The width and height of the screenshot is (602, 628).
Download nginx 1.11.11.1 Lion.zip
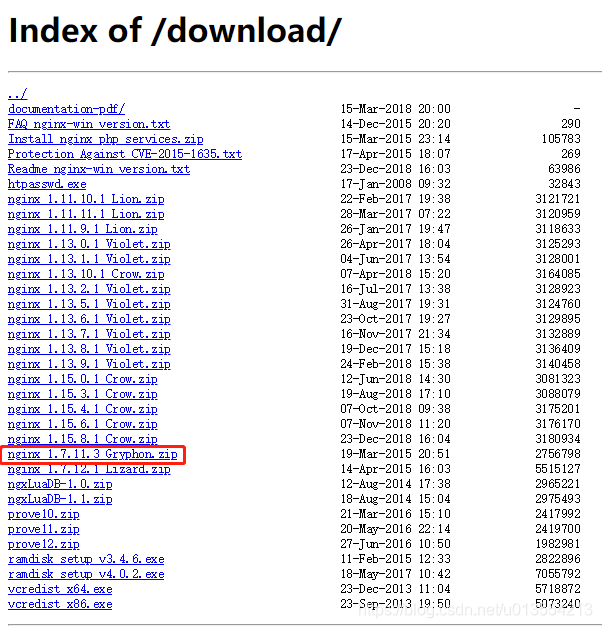(x=86, y=214)
